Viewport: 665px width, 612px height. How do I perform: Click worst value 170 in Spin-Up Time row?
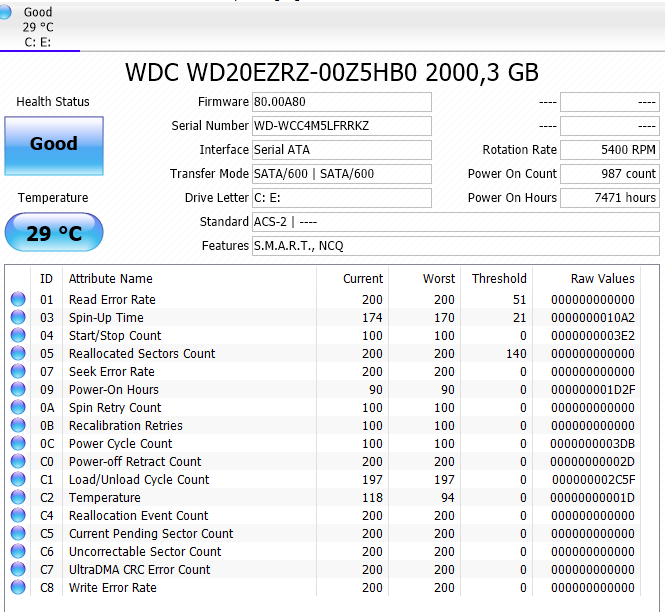click(444, 317)
